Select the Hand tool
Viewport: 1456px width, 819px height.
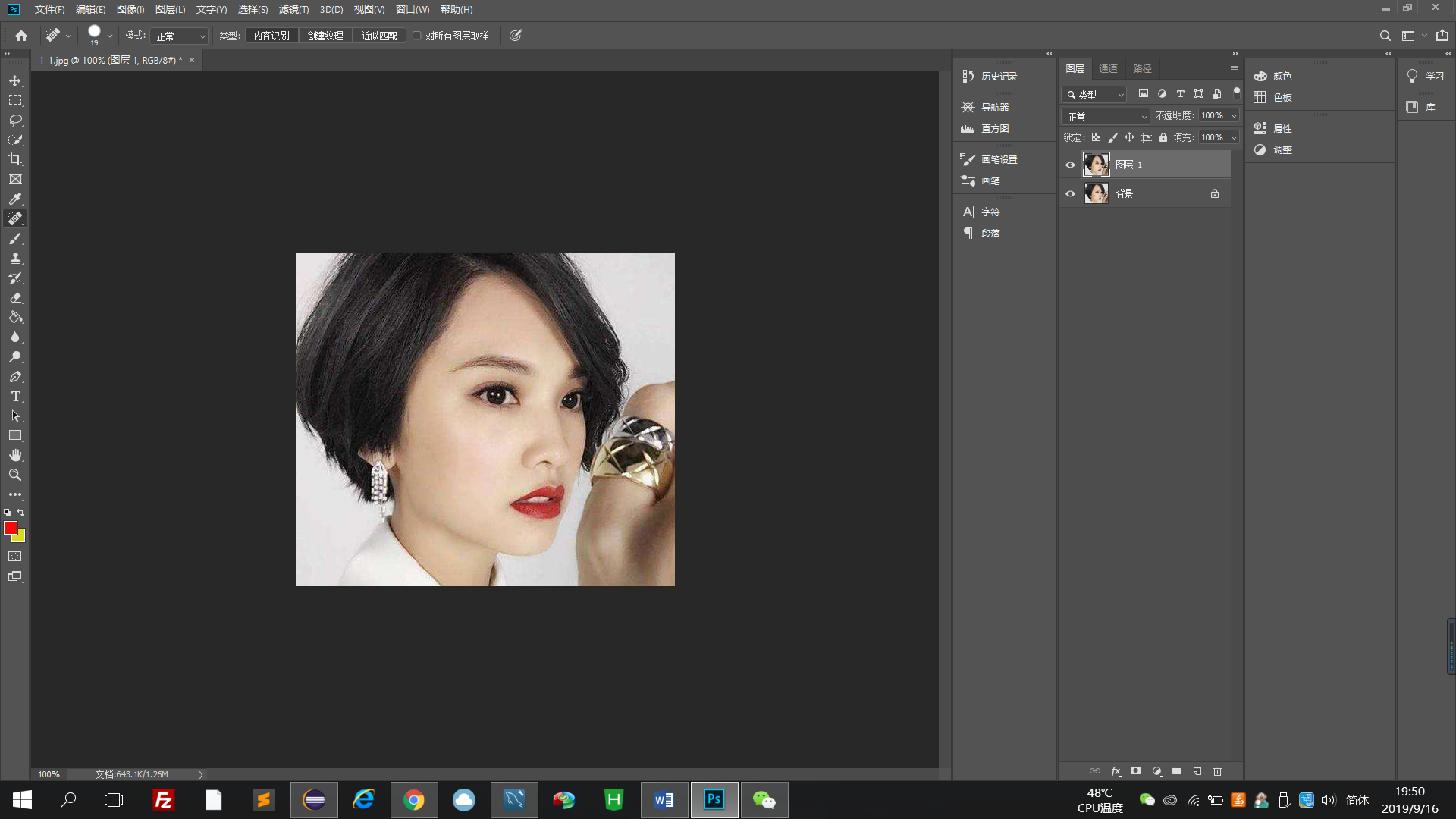pos(15,455)
